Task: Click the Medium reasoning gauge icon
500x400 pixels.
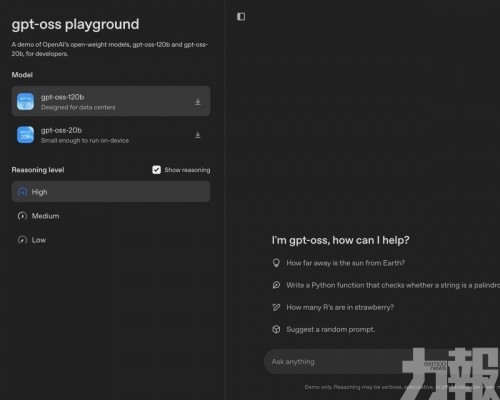Action: click(22, 216)
